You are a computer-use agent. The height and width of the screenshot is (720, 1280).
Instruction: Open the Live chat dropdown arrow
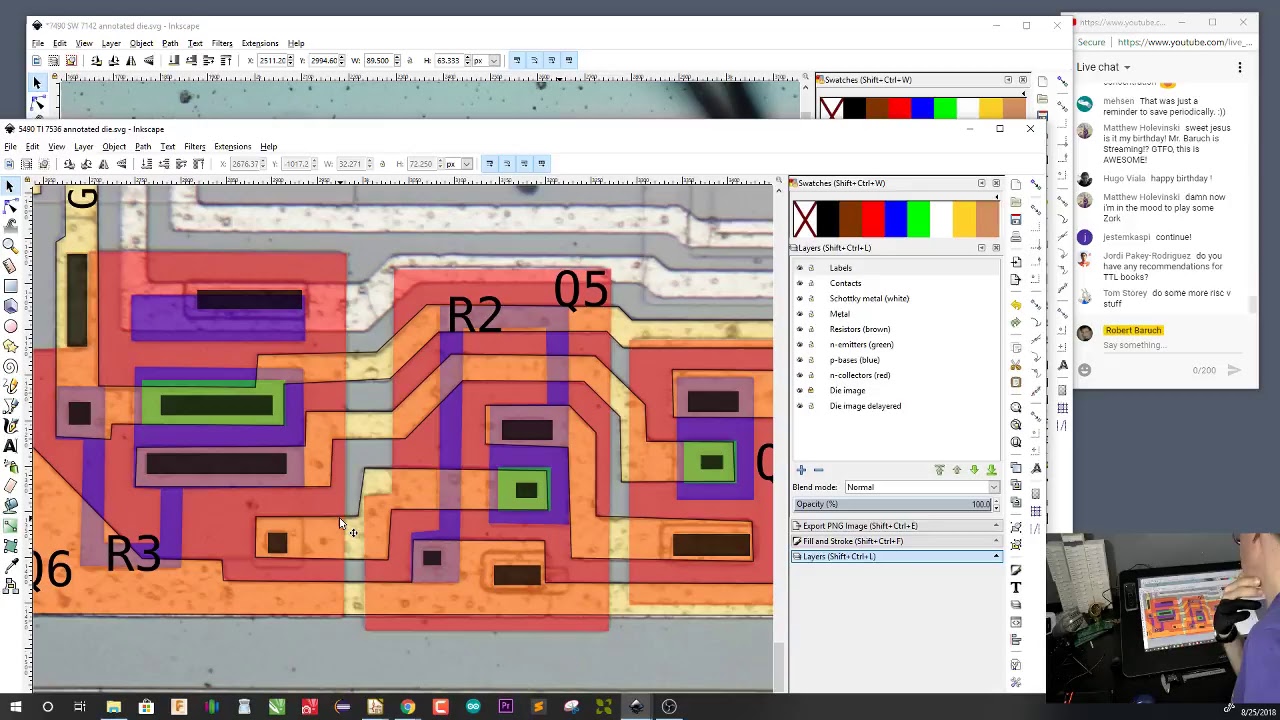1127,68
